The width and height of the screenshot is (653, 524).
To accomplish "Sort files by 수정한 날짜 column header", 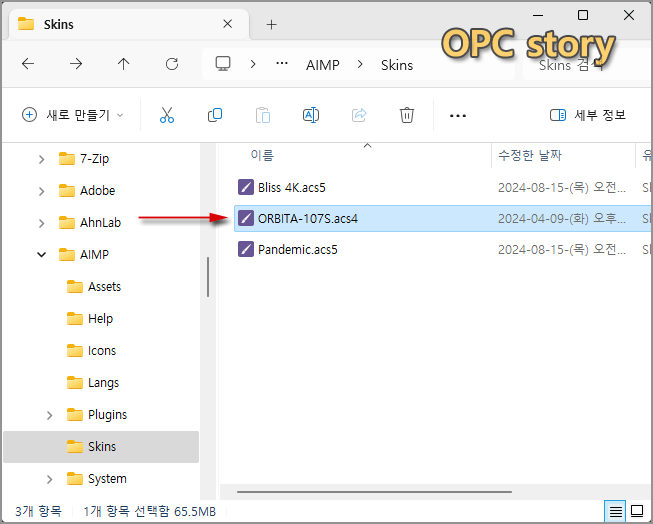I will tap(530, 155).
